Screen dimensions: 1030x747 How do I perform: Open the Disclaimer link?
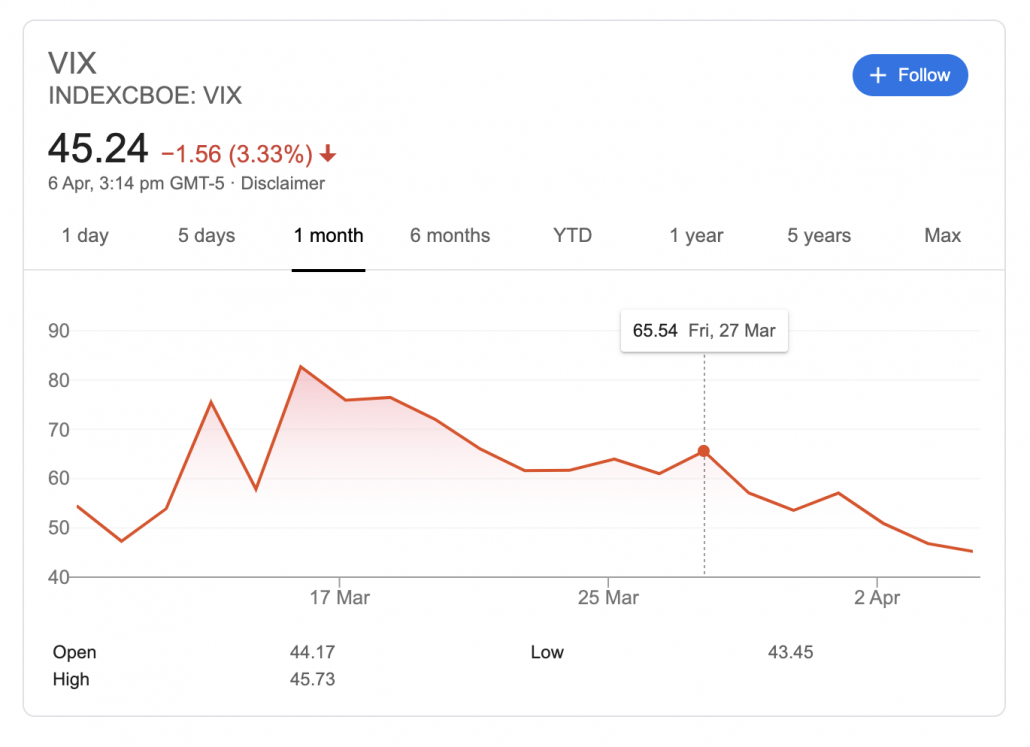coord(283,183)
